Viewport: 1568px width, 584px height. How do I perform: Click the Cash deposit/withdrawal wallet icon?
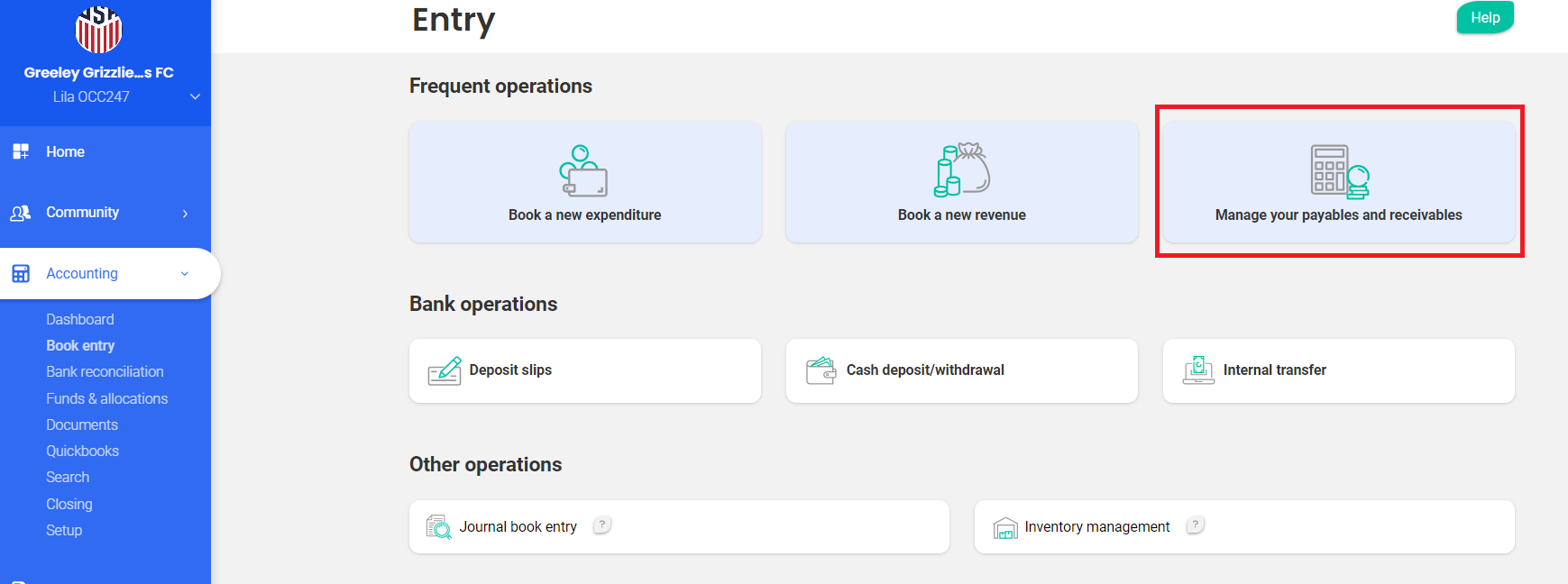tap(821, 370)
